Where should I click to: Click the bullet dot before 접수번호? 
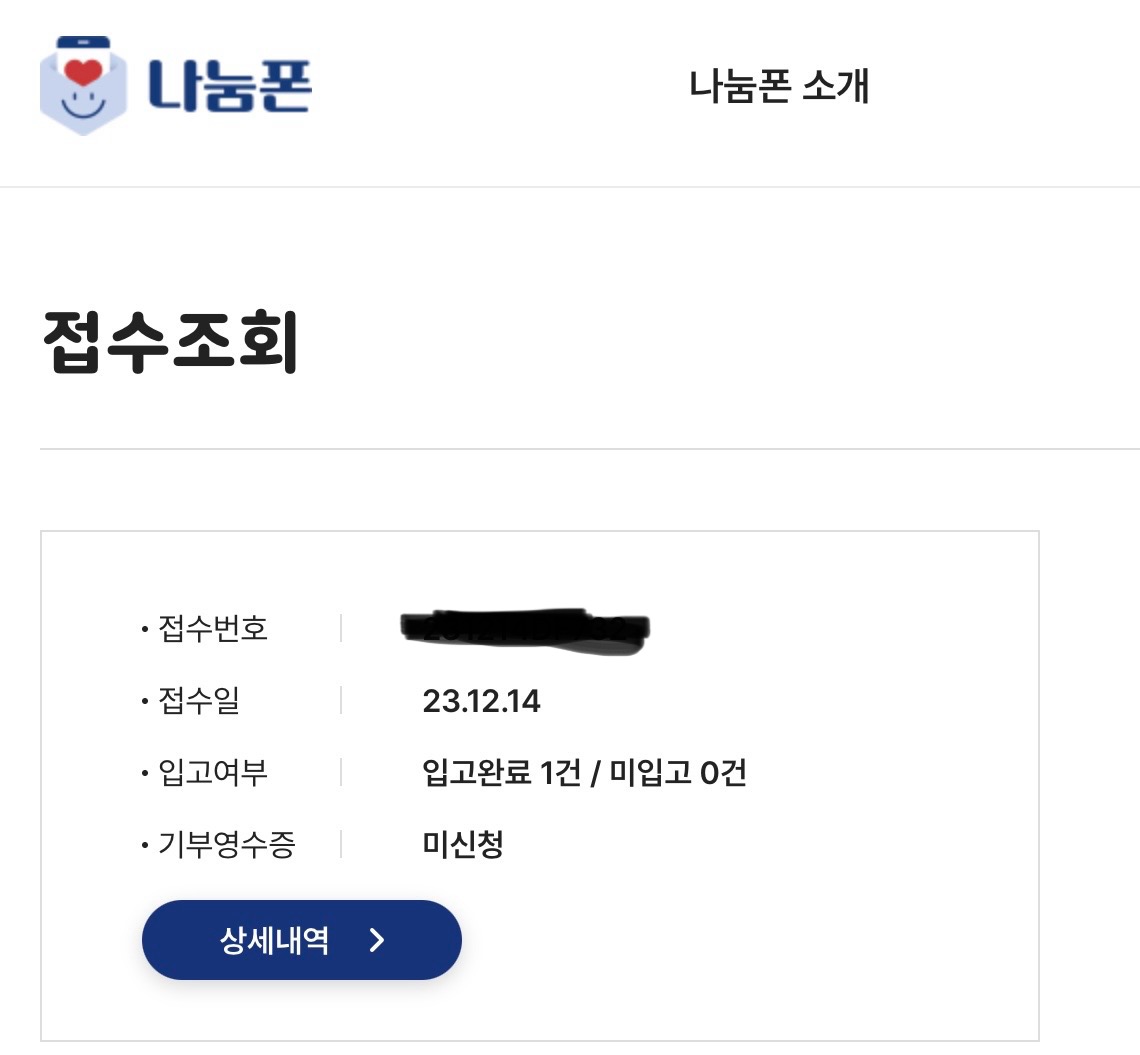tap(145, 631)
